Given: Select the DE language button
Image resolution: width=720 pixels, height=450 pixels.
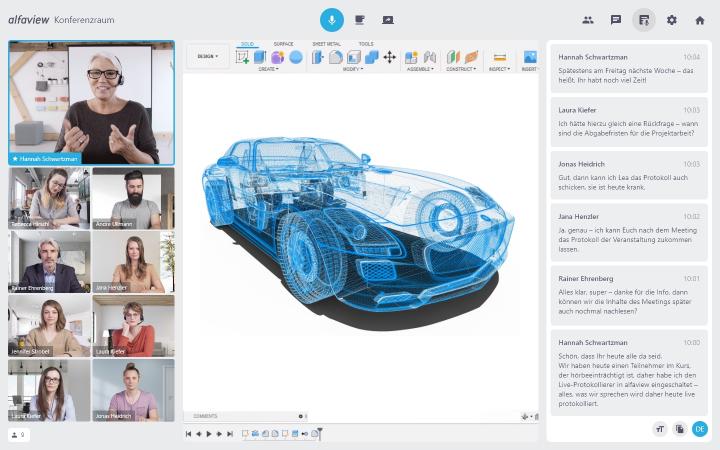Looking at the screenshot, I should (700, 428).
